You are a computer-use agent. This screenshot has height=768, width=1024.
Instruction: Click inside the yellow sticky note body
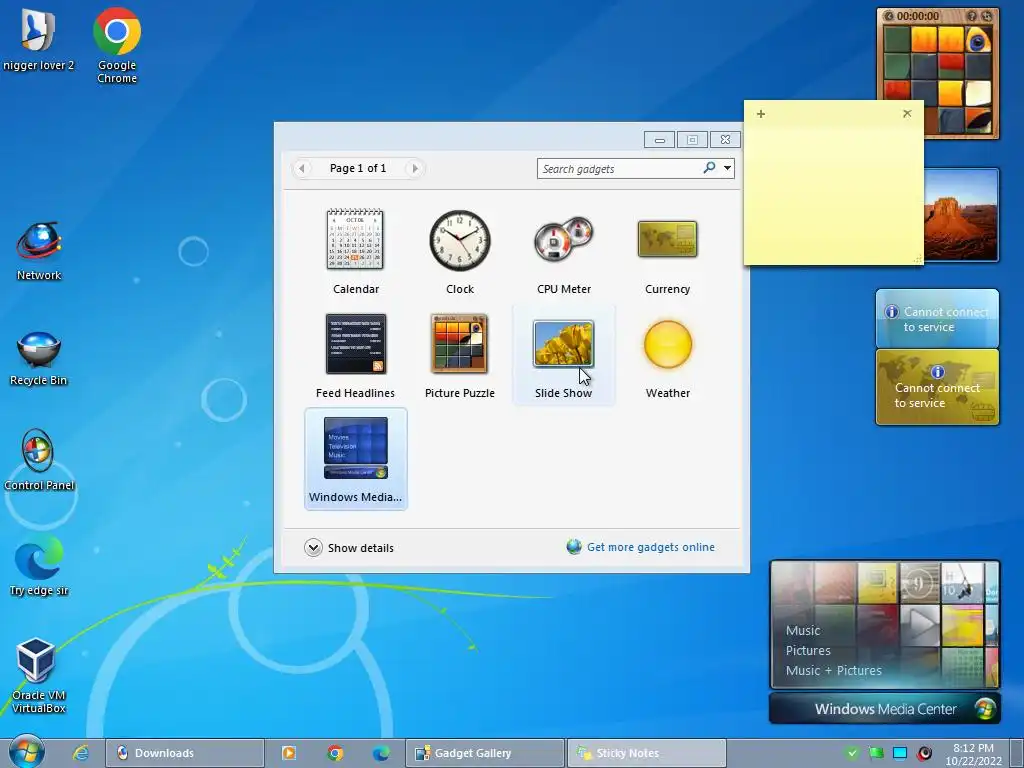[x=833, y=195]
